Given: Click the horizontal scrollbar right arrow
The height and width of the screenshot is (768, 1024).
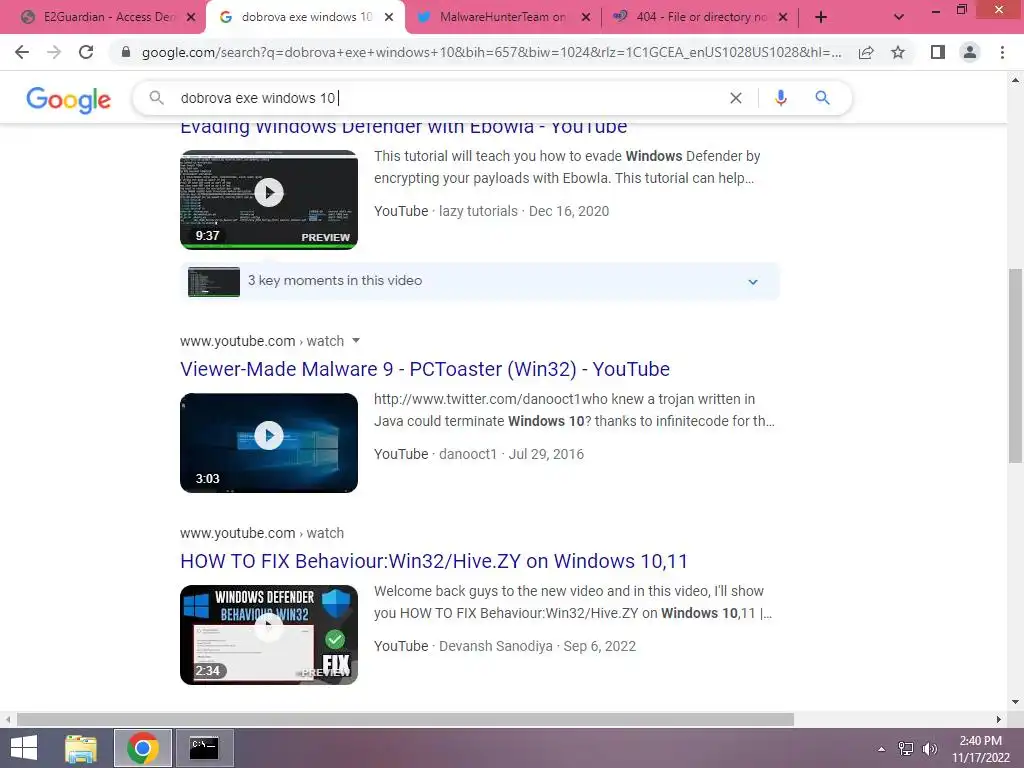Looking at the screenshot, I should pos(999,720).
